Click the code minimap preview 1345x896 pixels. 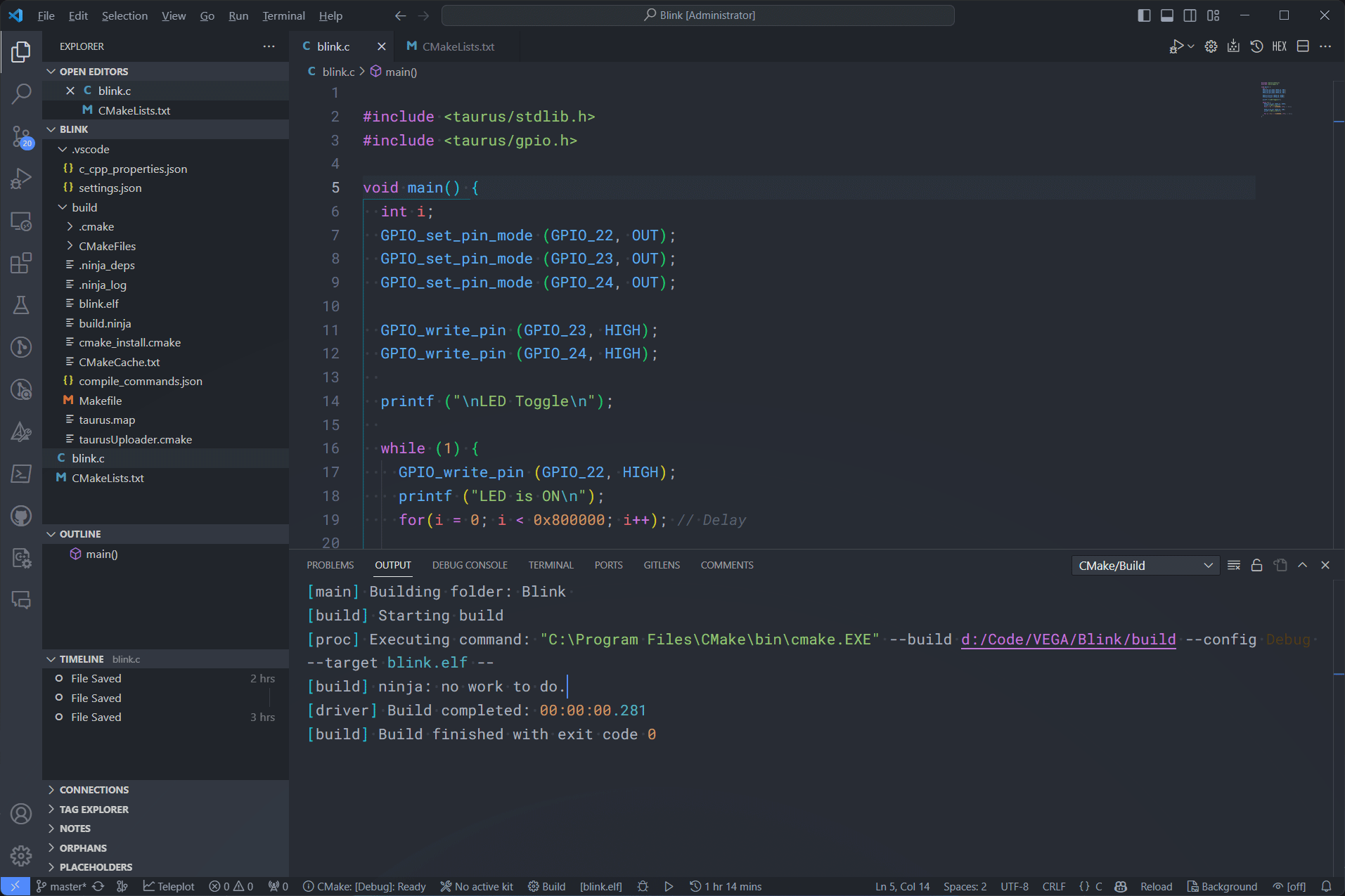click(x=1278, y=98)
